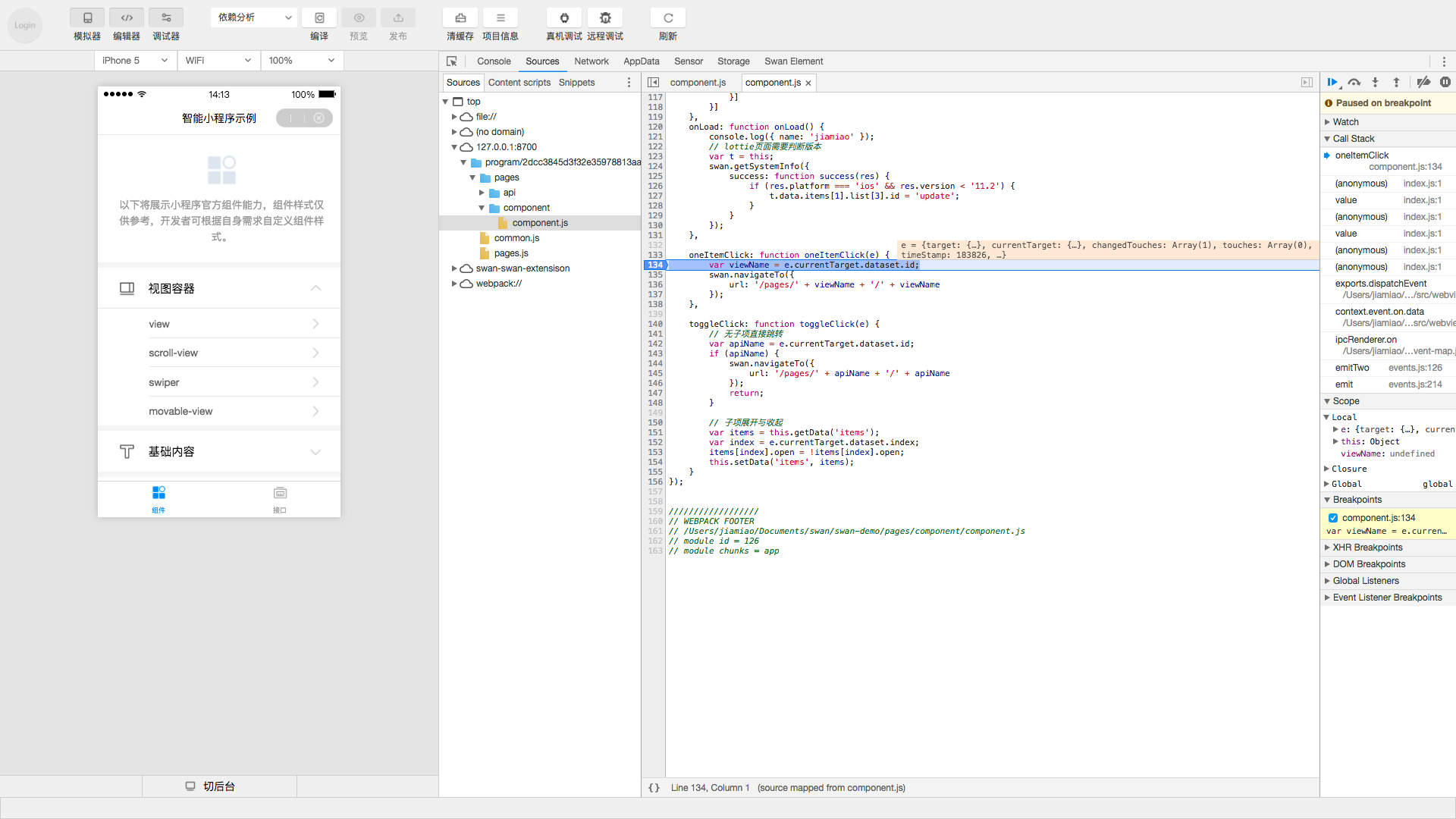Toggle deactivate breakpoints icon
1456x819 pixels.
pos(1423,83)
